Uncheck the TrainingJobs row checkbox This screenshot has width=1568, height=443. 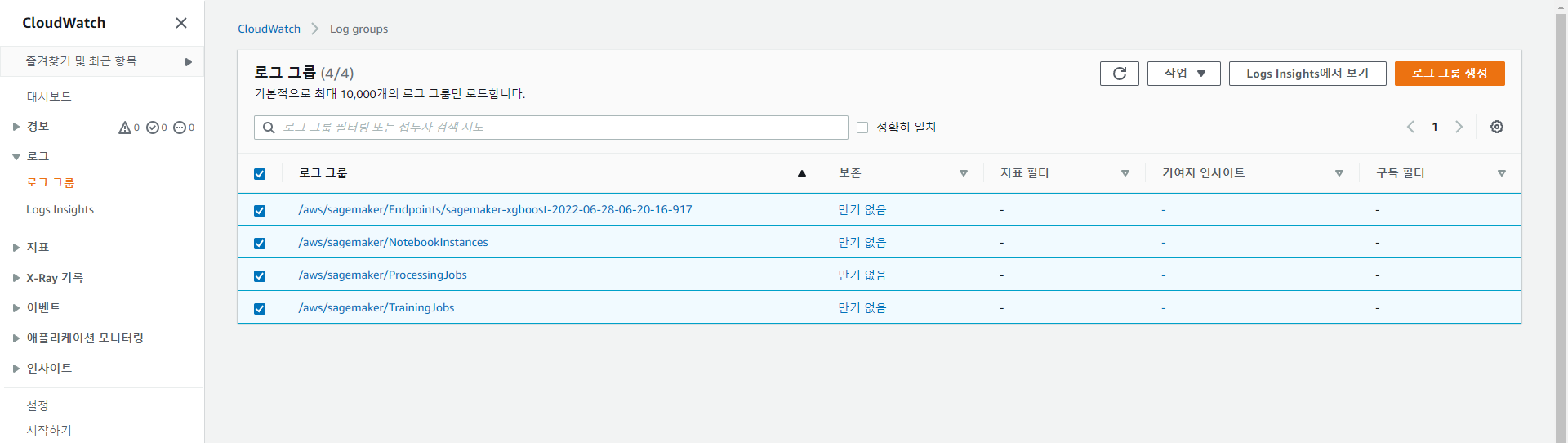pyautogui.click(x=260, y=308)
